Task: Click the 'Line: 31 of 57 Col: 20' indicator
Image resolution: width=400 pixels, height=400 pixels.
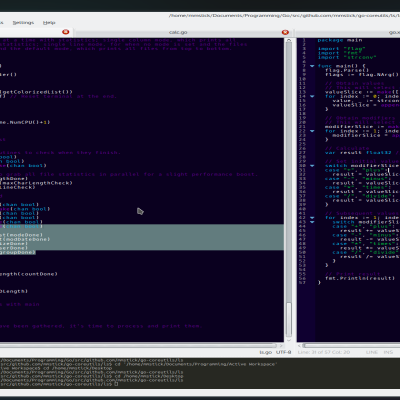Action: tap(324, 352)
